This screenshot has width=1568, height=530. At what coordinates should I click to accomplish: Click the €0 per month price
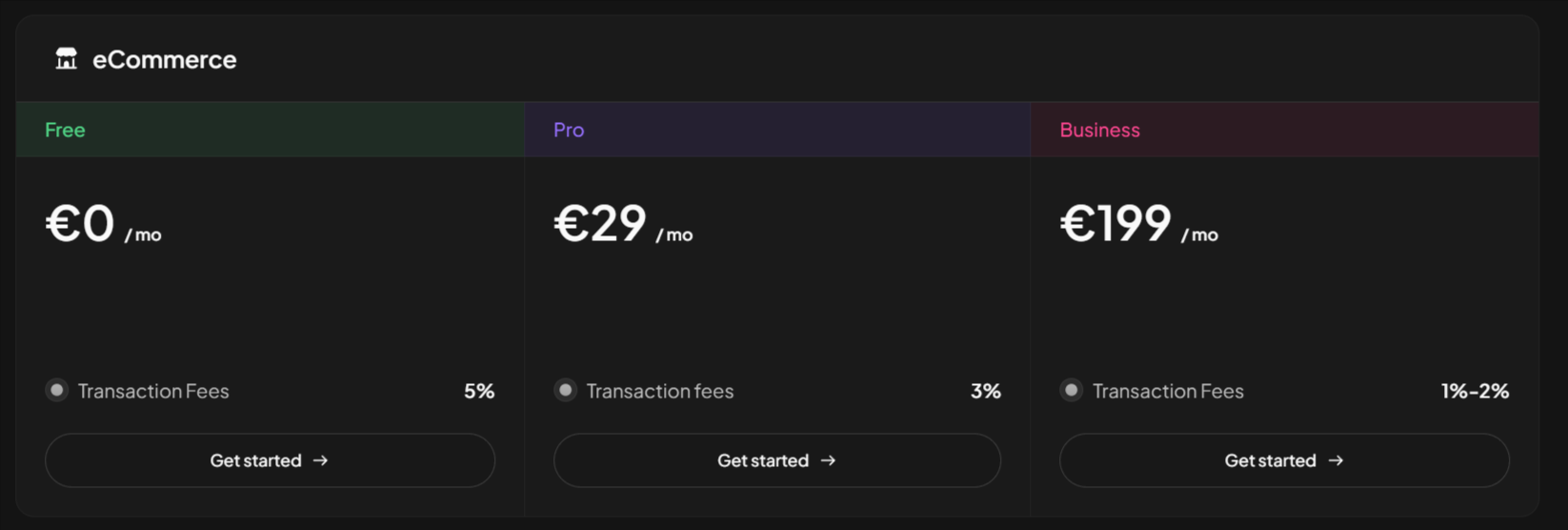coord(103,225)
